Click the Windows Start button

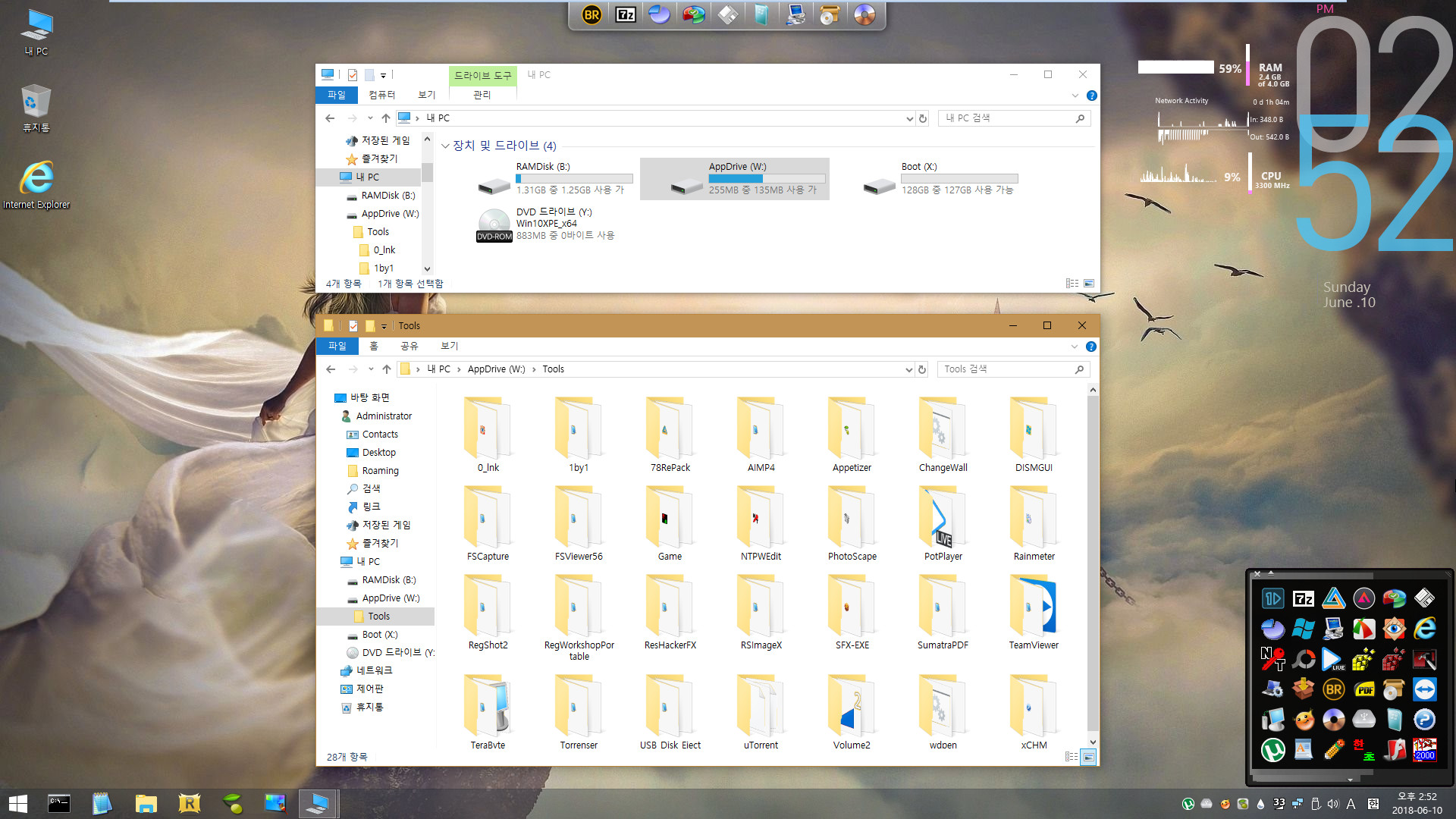[x=18, y=803]
